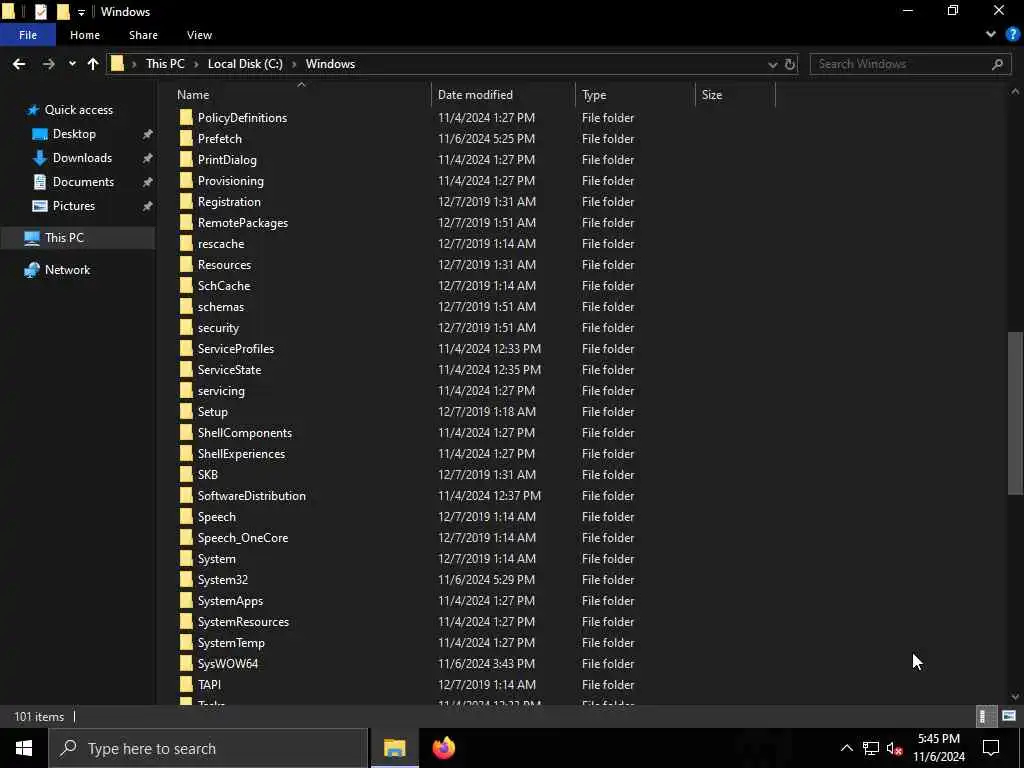Select Network in the navigation pane
Screen dimensions: 1024x768
tap(67, 270)
